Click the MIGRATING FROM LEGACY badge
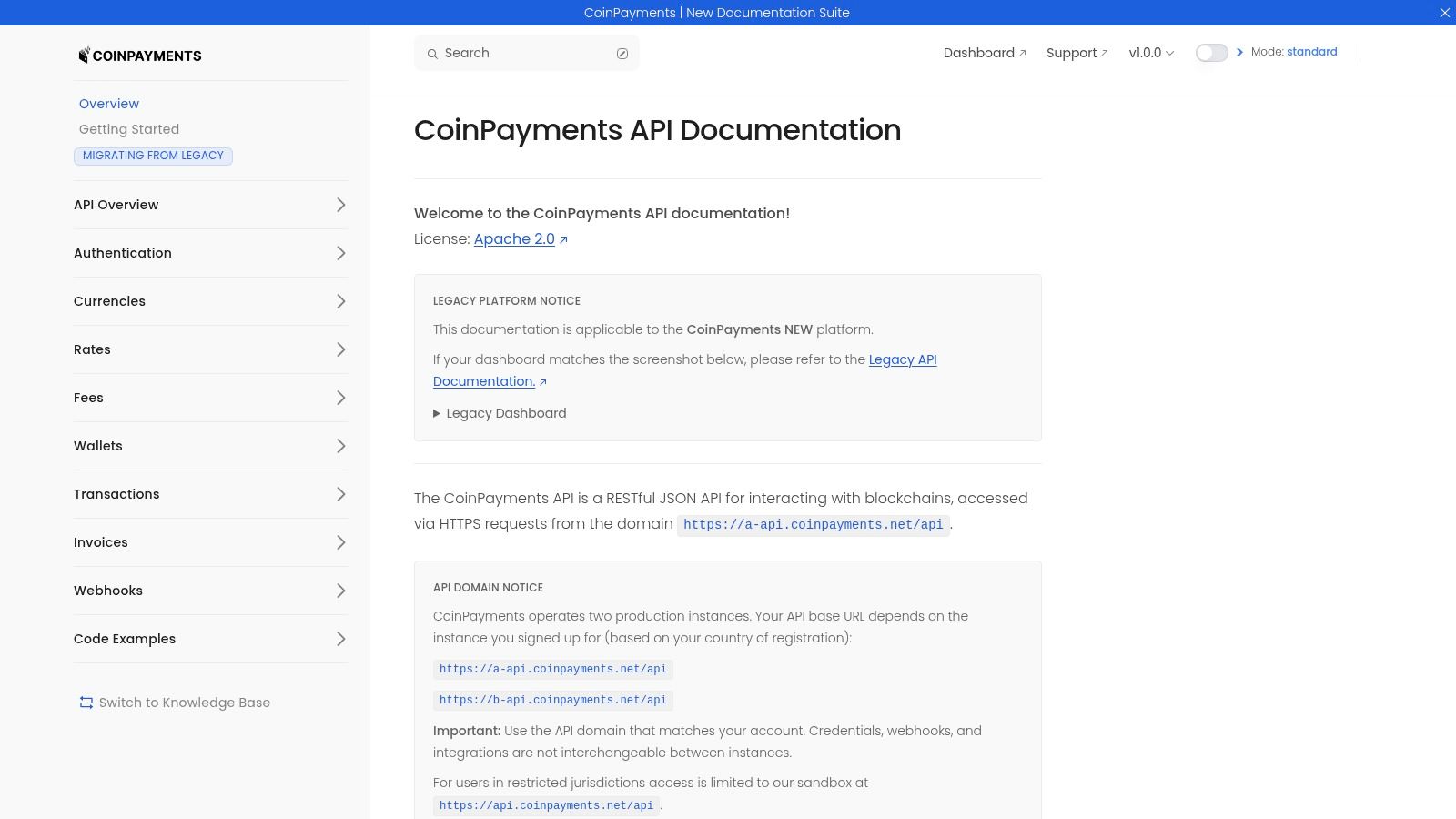The height and width of the screenshot is (819, 1456). point(153,156)
